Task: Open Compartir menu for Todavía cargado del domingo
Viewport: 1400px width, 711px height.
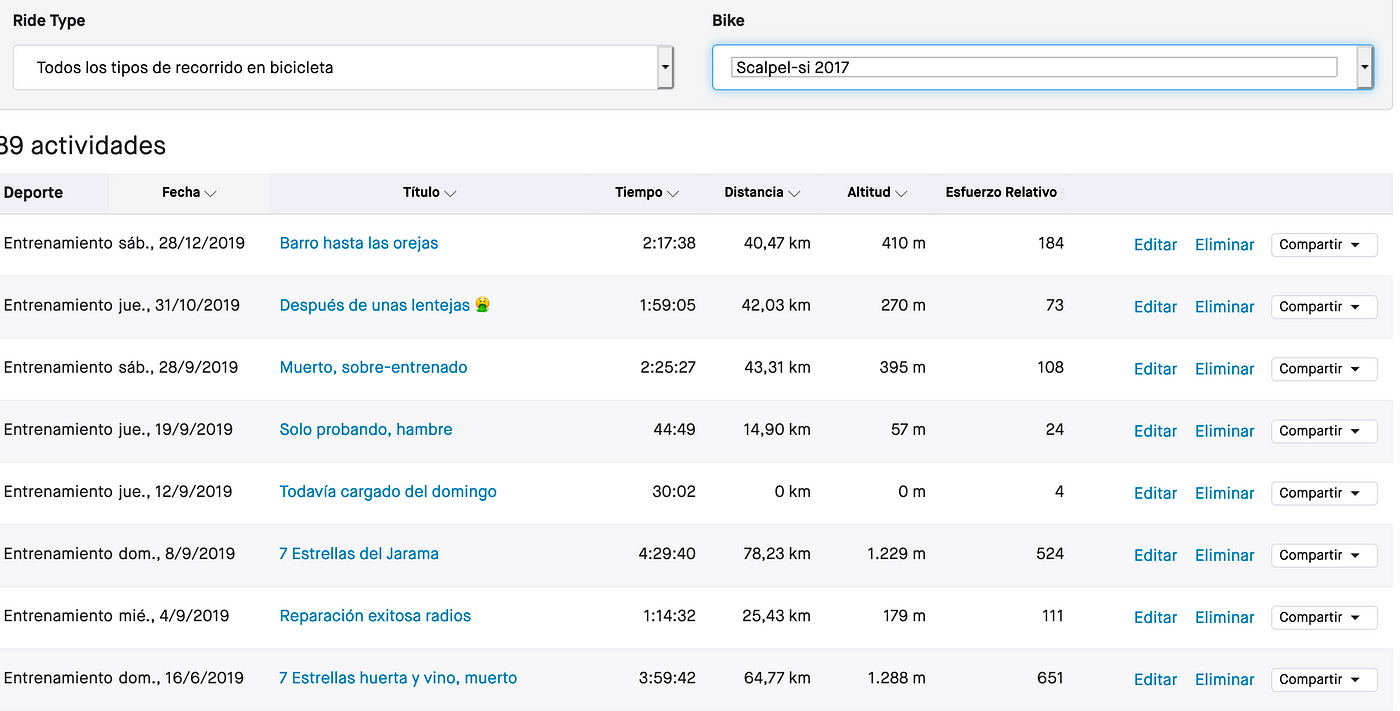Action: pos(1324,492)
